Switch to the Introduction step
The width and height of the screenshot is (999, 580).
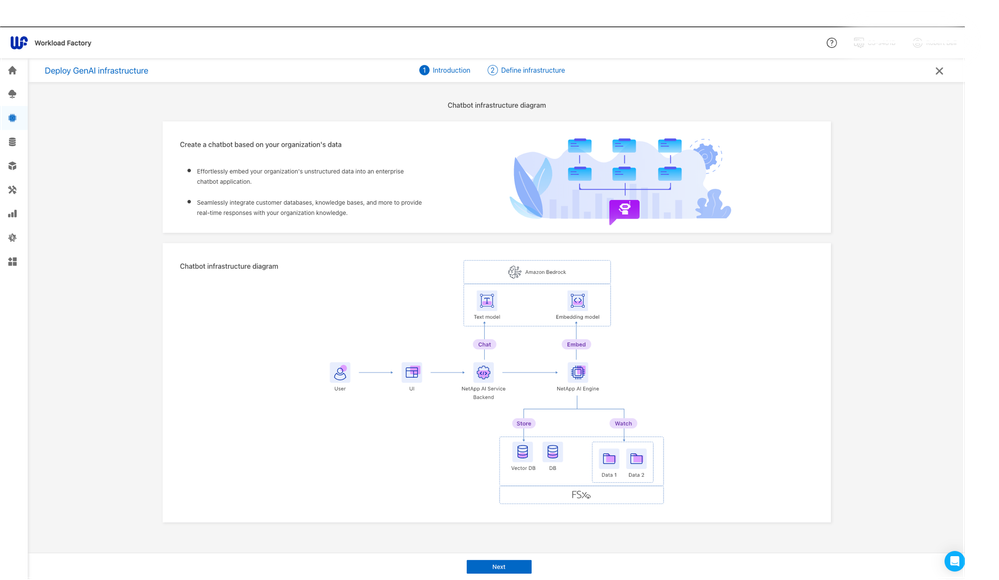pyautogui.click(x=445, y=70)
